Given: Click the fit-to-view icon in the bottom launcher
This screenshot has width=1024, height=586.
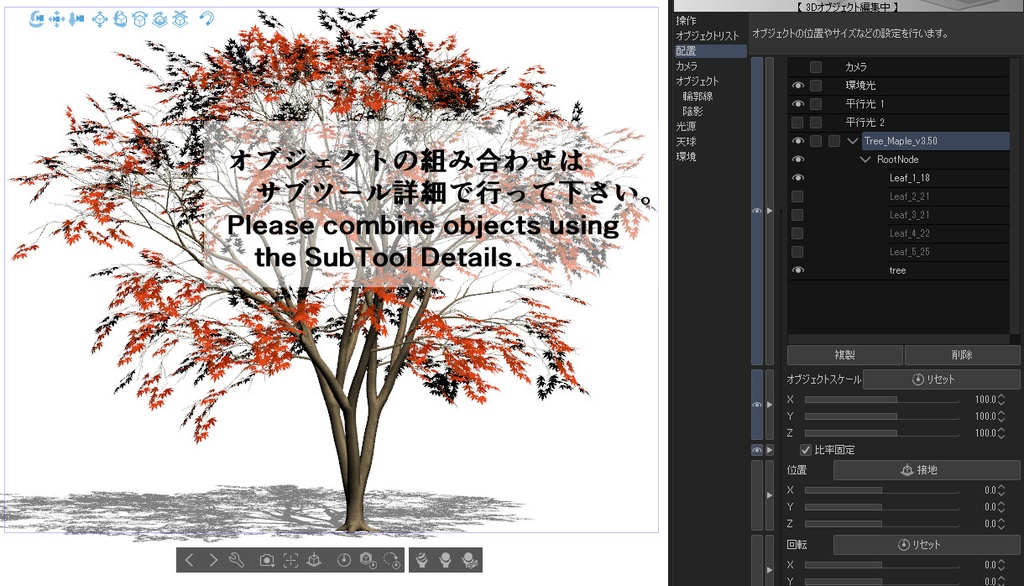Looking at the screenshot, I should 290,560.
